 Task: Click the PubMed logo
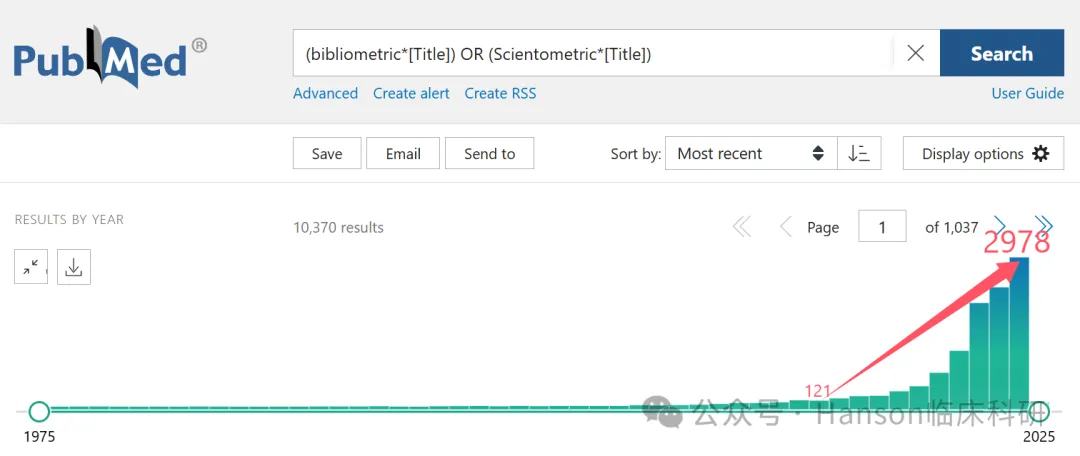click(109, 58)
